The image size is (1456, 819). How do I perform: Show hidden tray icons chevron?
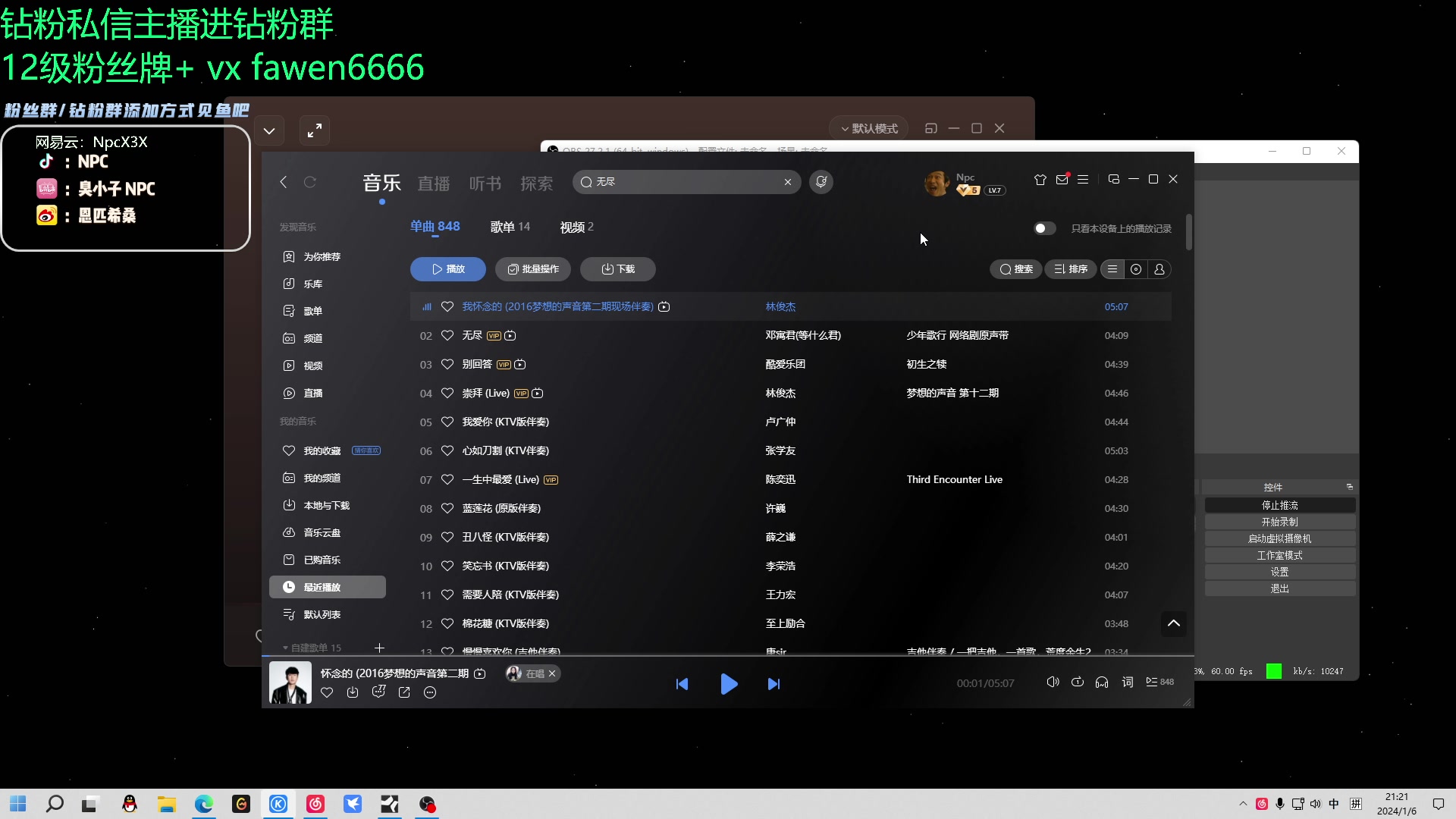tap(1242, 804)
